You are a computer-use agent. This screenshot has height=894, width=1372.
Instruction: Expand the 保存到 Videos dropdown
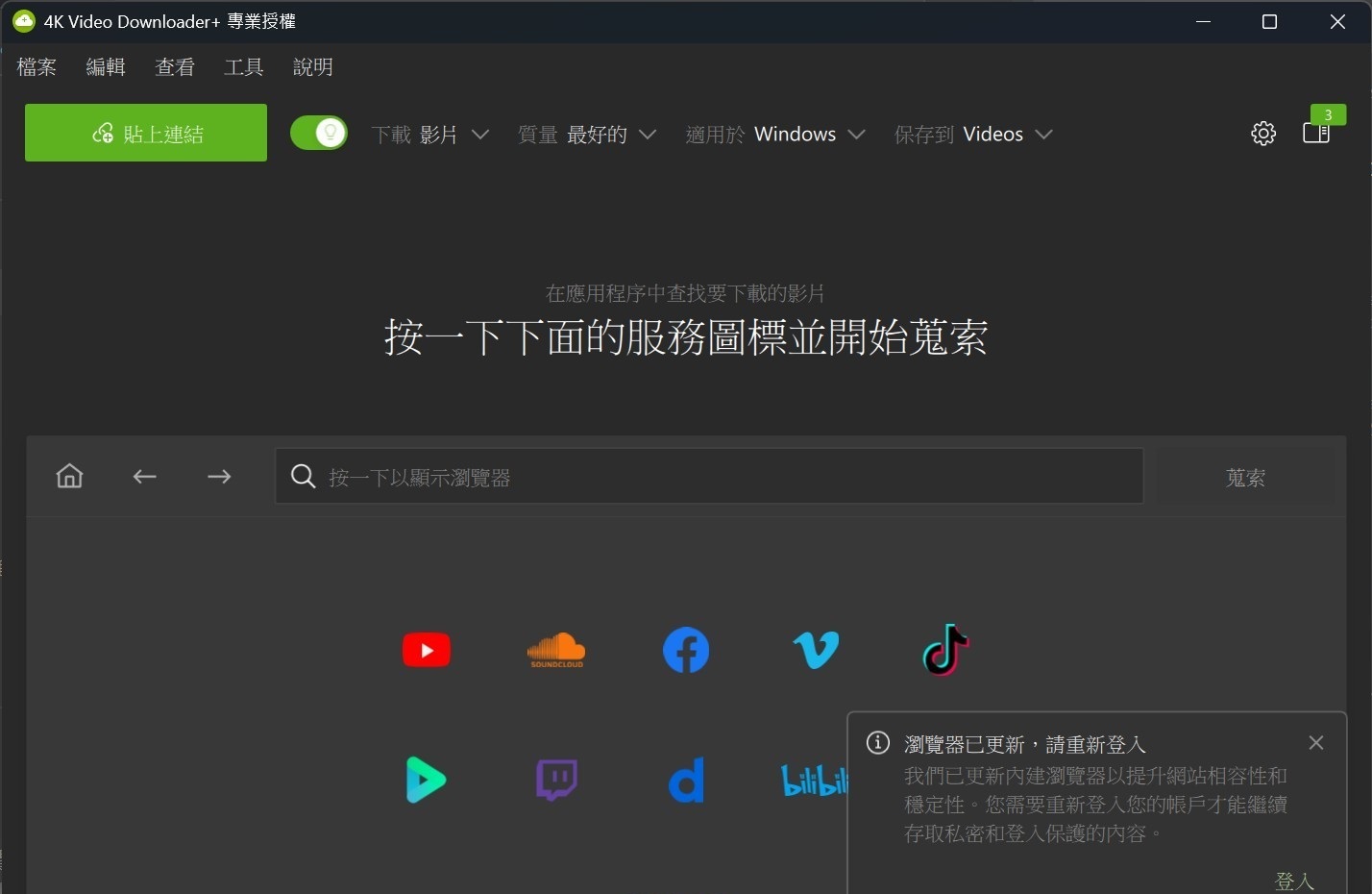click(x=973, y=135)
